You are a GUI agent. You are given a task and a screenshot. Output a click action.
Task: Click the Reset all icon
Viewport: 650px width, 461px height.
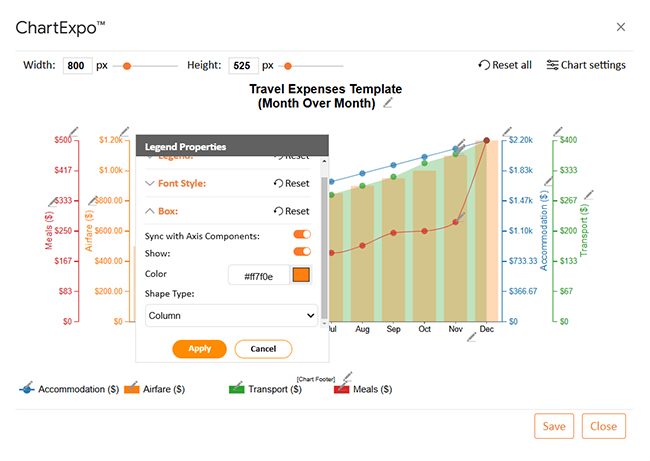[x=484, y=65]
